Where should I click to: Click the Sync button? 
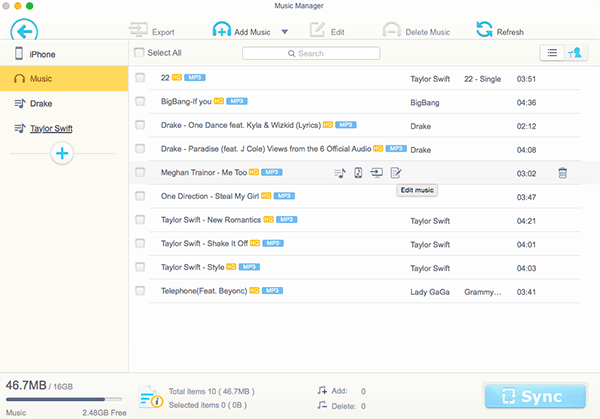pyautogui.click(x=535, y=396)
